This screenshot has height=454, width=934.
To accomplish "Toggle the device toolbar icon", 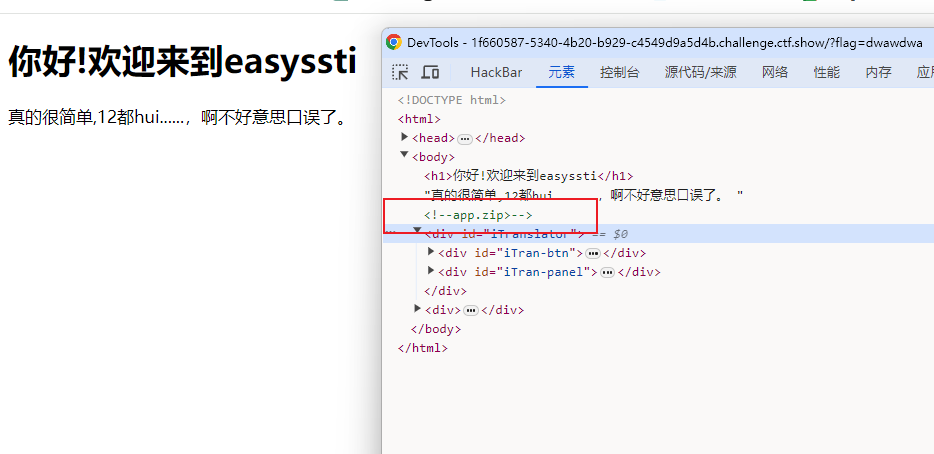I will pos(430,73).
